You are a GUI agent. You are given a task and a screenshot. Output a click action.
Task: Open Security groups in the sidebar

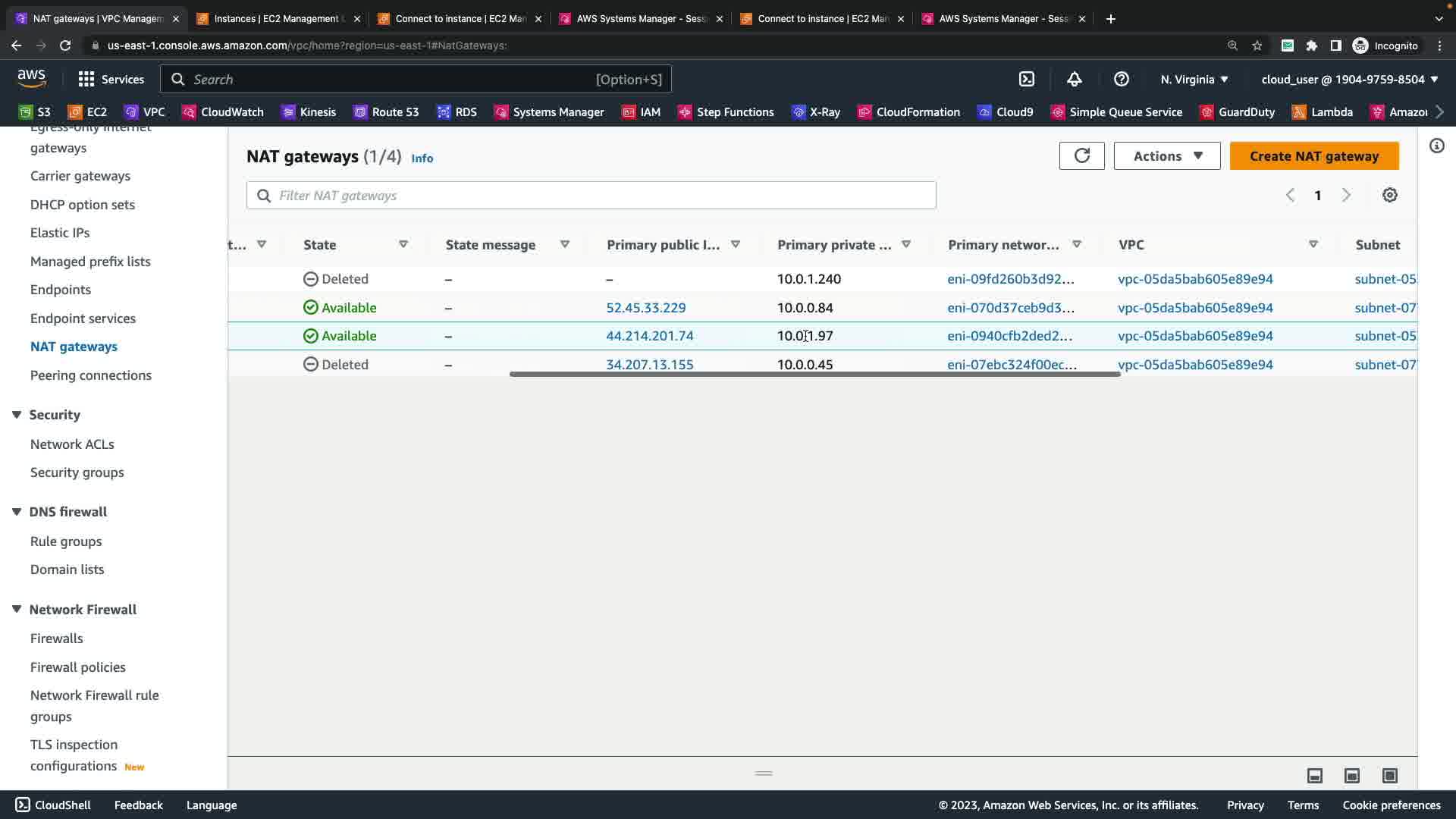pos(77,472)
